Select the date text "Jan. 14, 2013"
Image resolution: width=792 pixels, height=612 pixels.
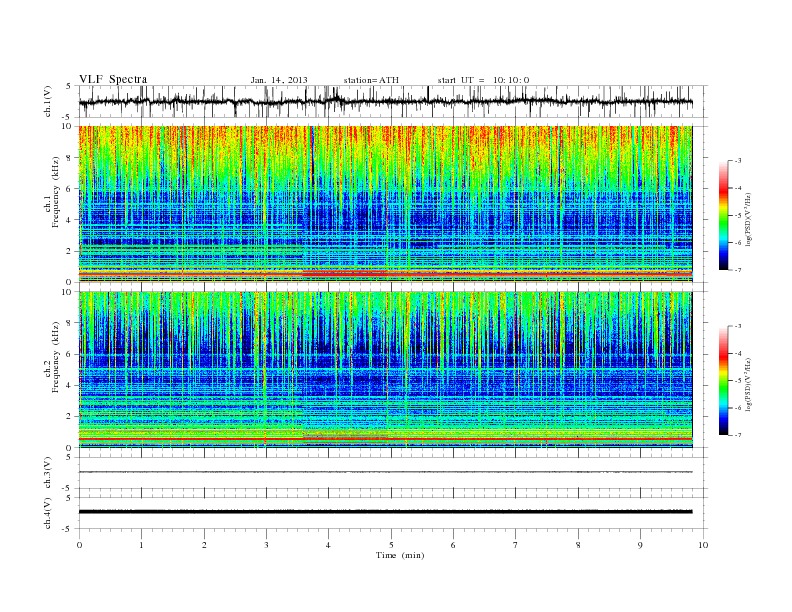coord(279,80)
